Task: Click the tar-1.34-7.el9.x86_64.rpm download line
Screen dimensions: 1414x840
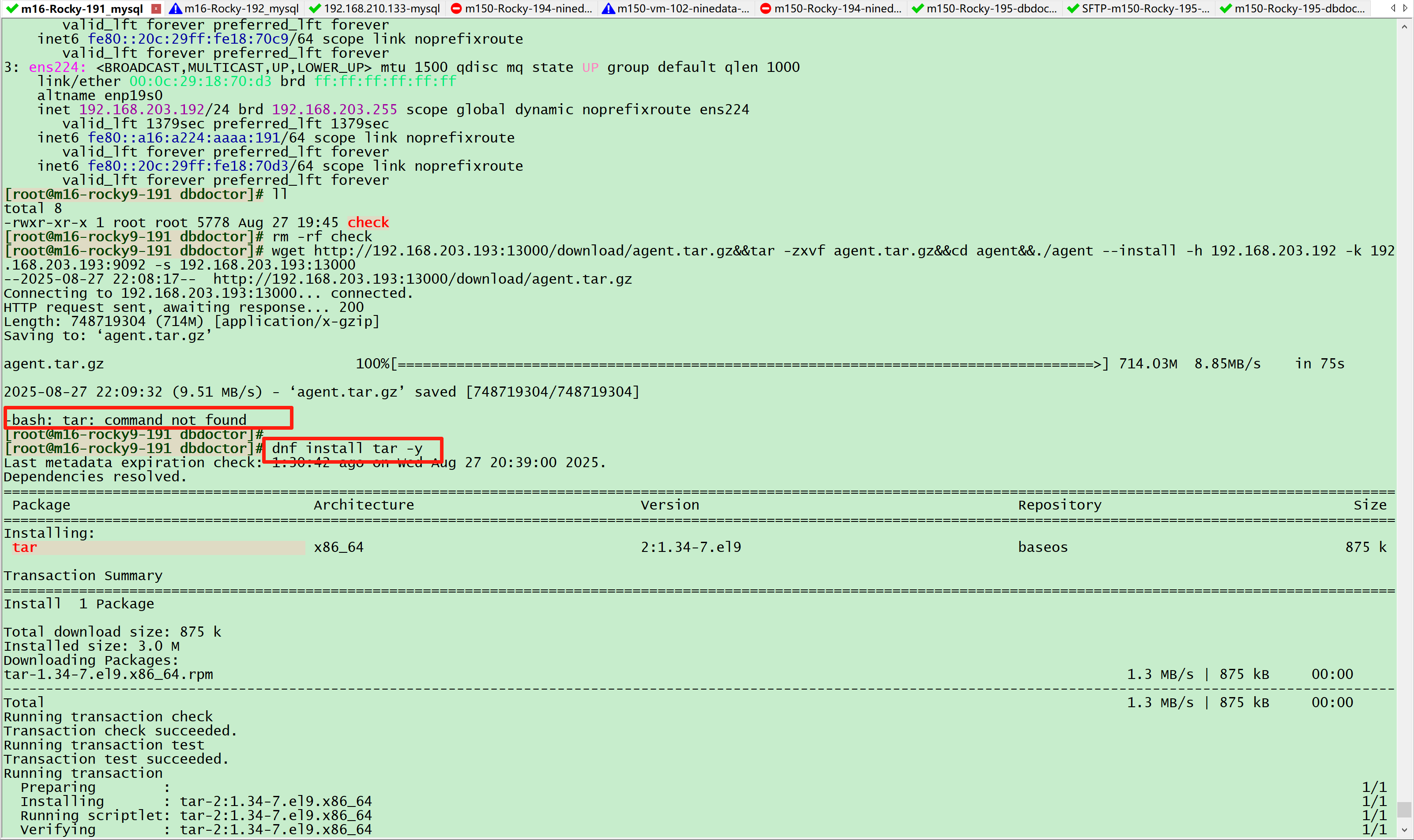Action: (x=678, y=674)
